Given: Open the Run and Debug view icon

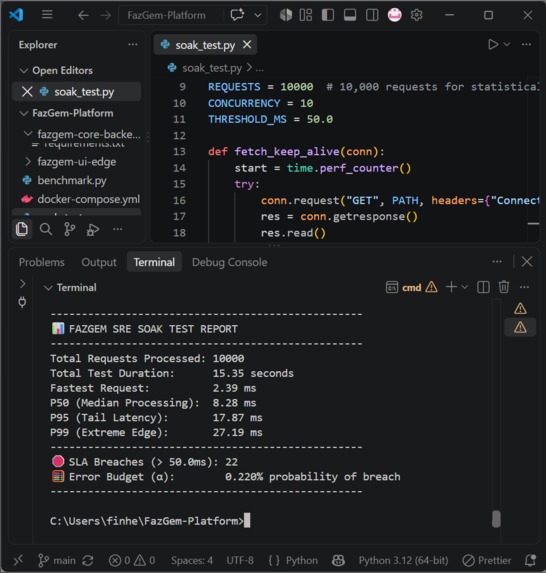Looking at the screenshot, I should pyautogui.click(x=93, y=229).
